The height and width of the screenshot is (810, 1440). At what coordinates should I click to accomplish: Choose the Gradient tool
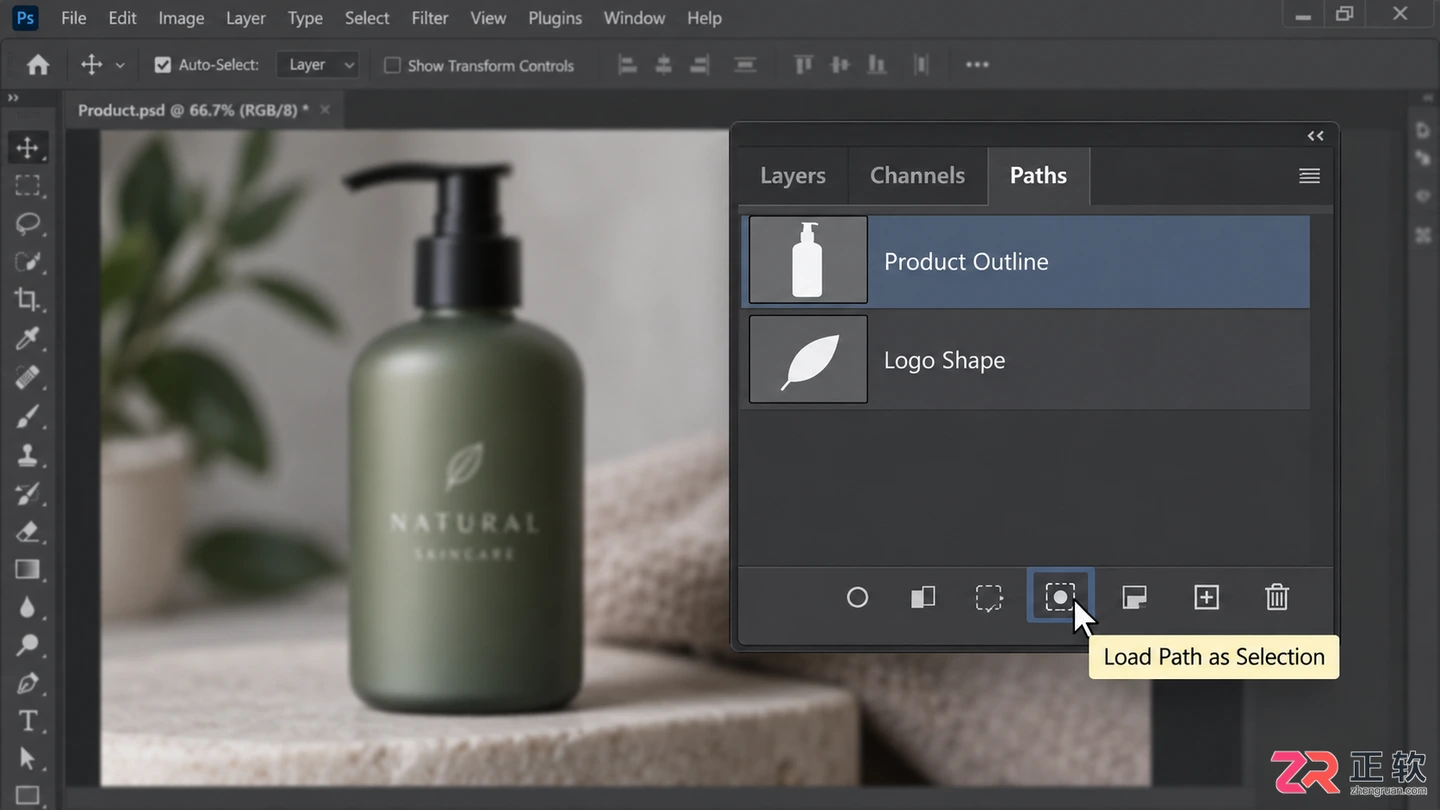point(27,570)
